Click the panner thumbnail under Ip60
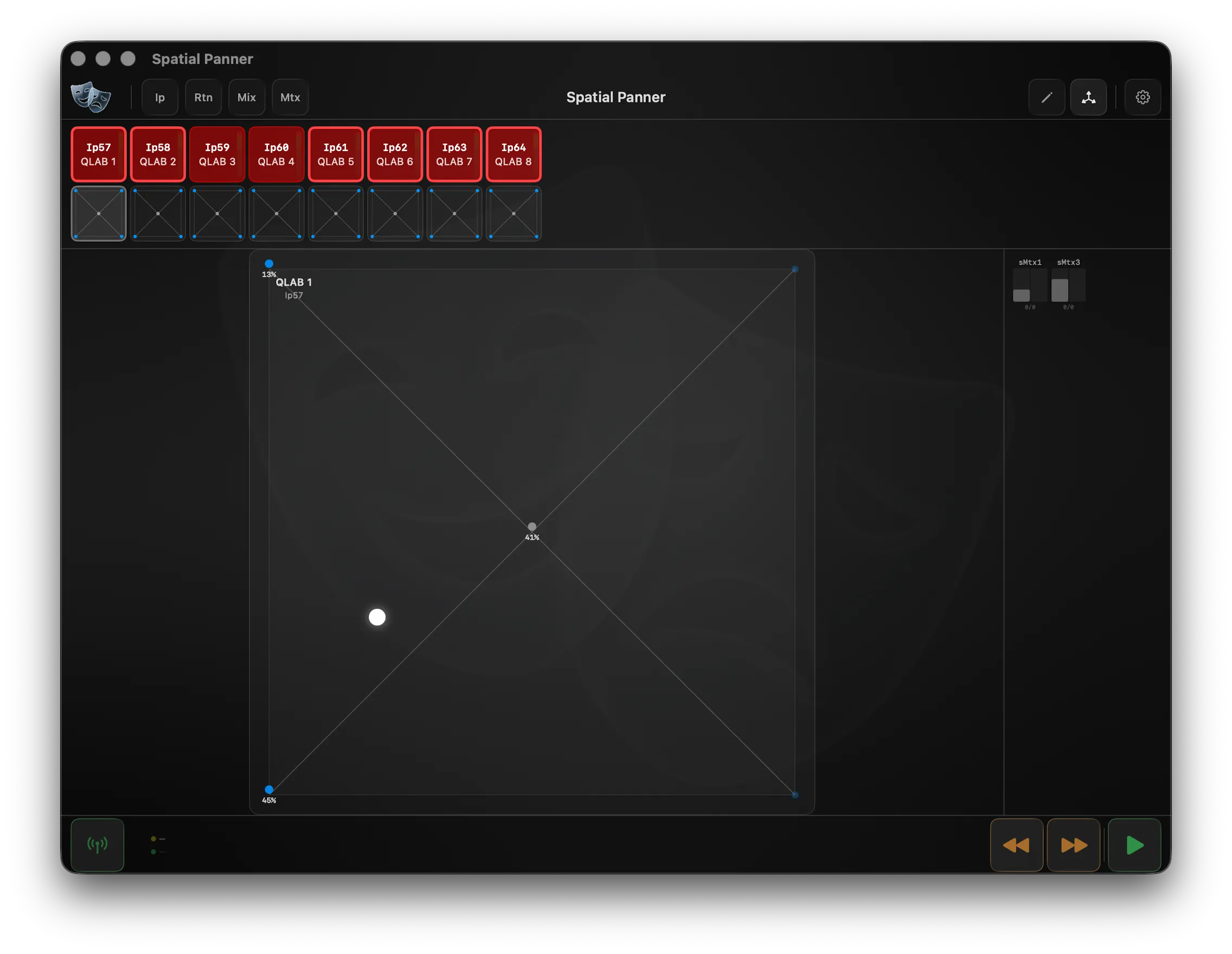Viewport: 1232px width, 954px height. click(277, 213)
